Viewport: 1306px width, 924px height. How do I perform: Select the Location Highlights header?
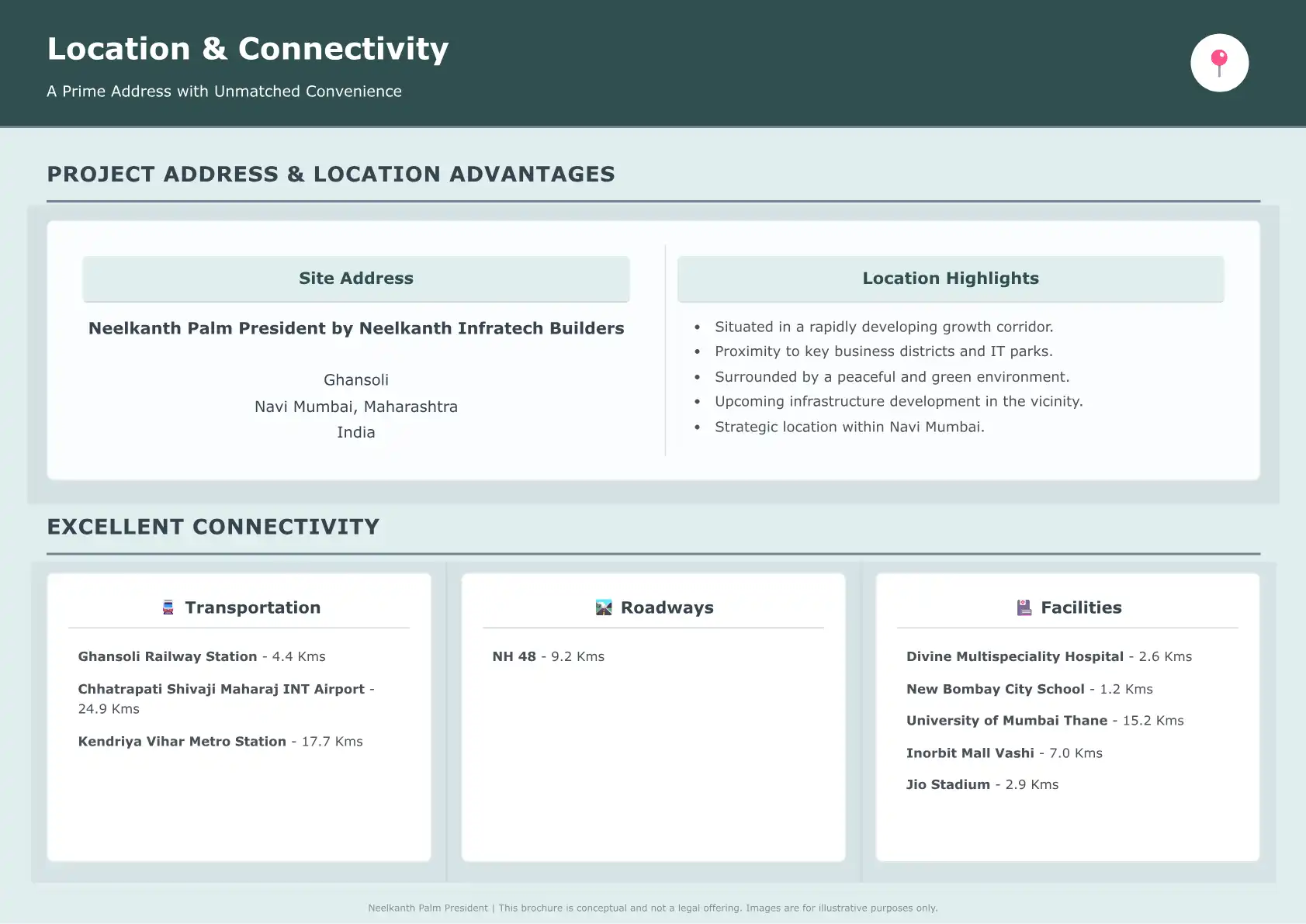tap(950, 279)
